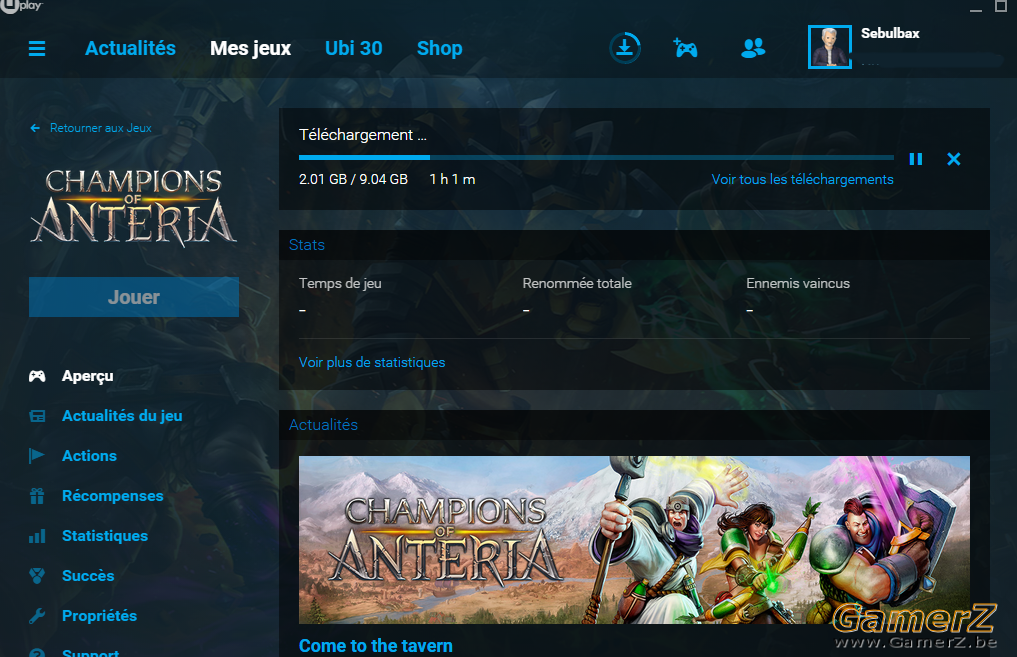Viewport: 1017px width, 657px height.
Task: Pause the current download
Action: pyautogui.click(x=916, y=159)
